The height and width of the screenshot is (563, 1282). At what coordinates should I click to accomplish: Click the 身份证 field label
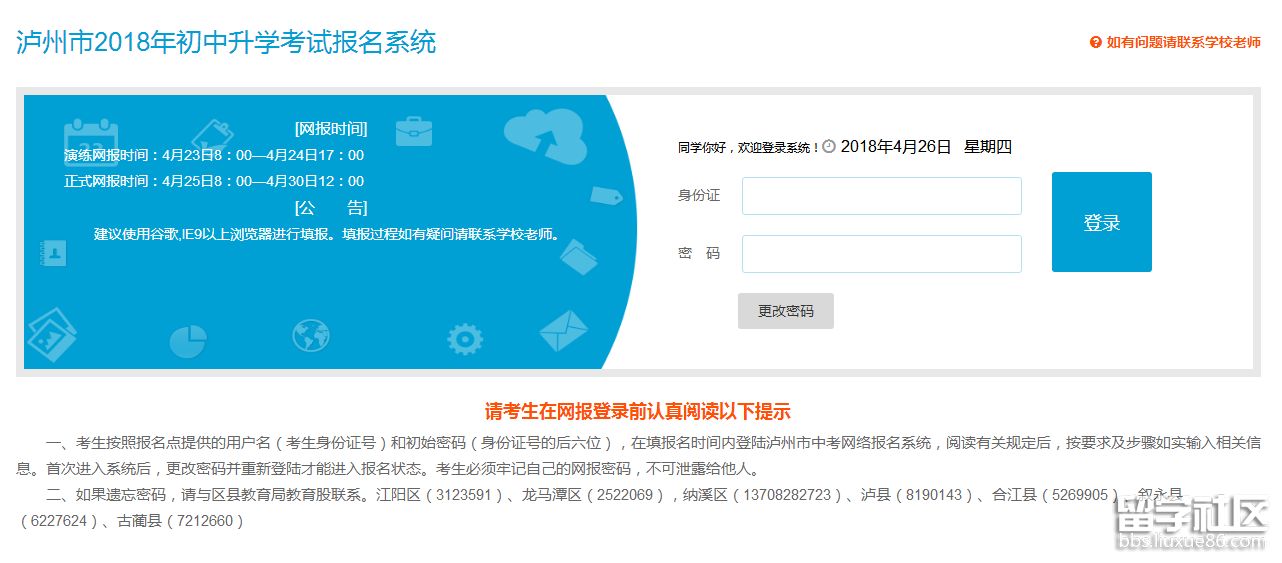pyautogui.click(x=698, y=196)
